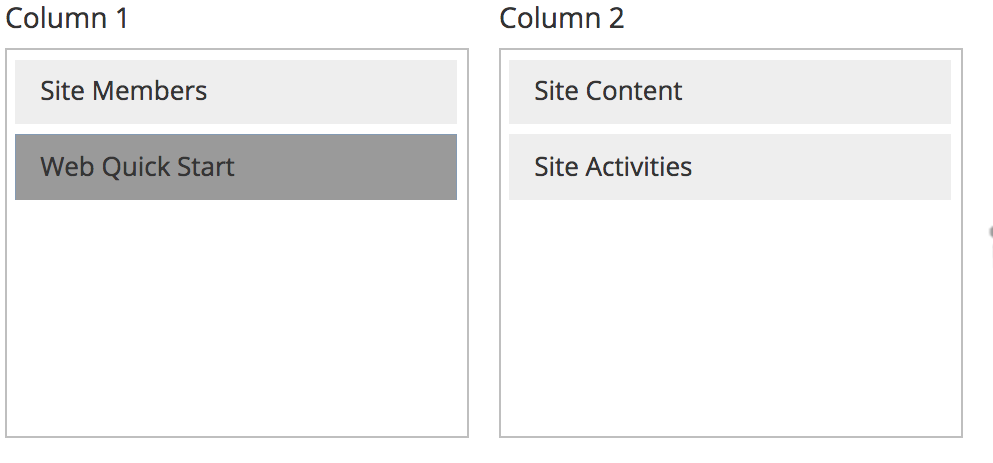Image resolution: width=993 pixels, height=463 pixels.
Task: Pick the second dashlet in Column 2
Action: [x=730, y=167]
